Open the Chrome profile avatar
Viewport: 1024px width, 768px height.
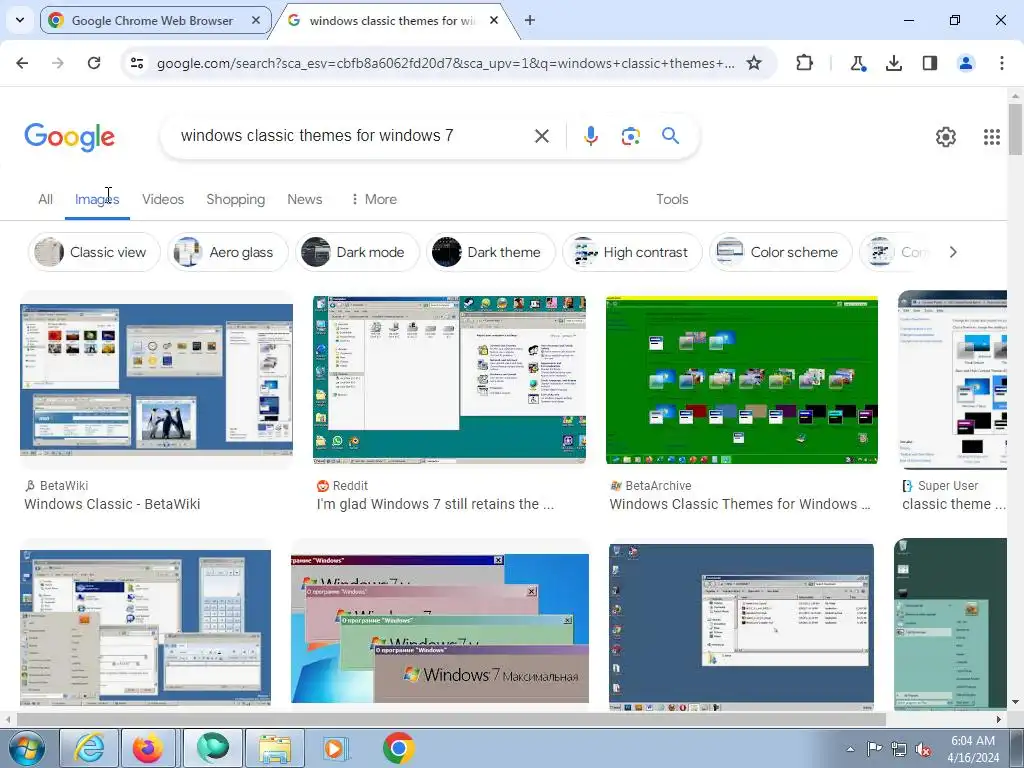[966, 63]
